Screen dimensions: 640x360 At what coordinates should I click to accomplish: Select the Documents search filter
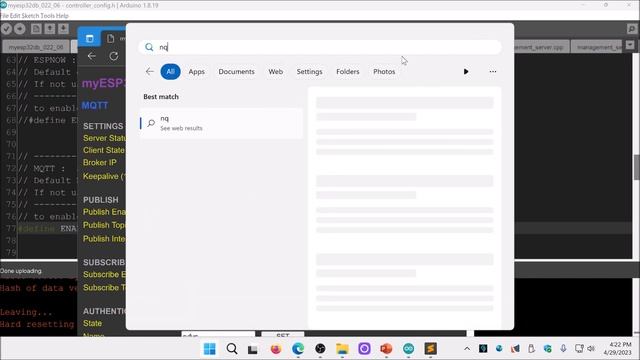click(x=236, y=71)
